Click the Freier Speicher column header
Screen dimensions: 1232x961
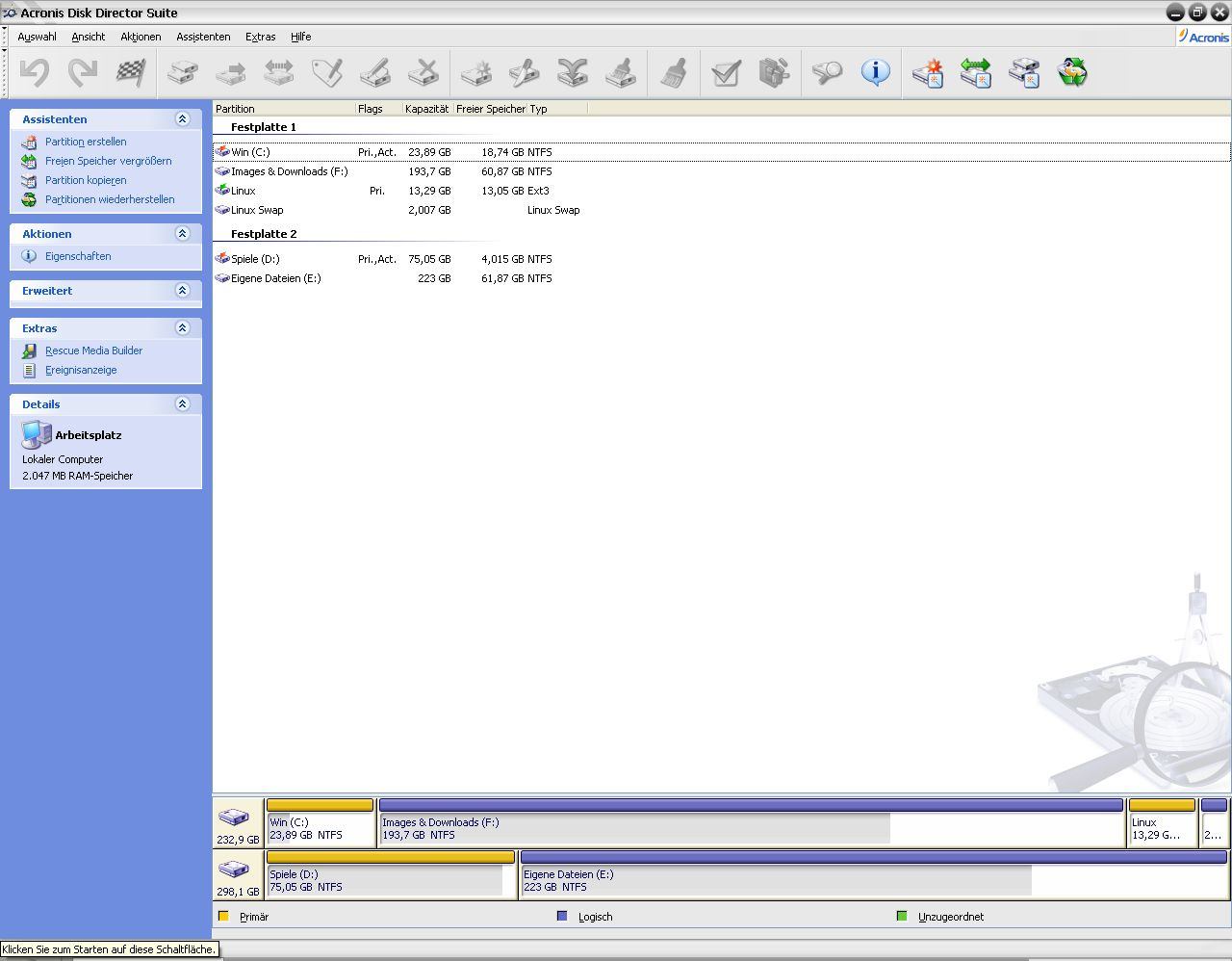(x=490, y=109)
